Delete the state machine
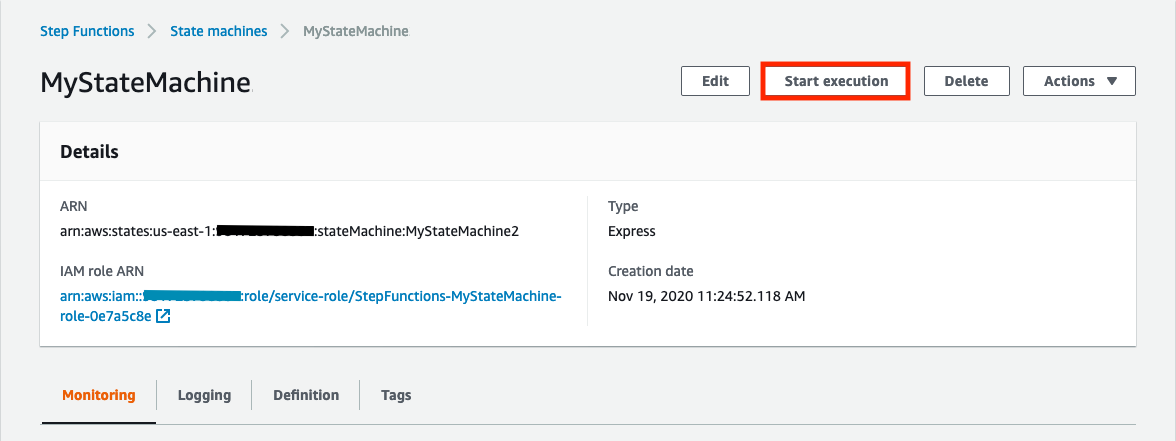Screen dimensions: 1176x441 pyautogui.click(x=966, y=81)
